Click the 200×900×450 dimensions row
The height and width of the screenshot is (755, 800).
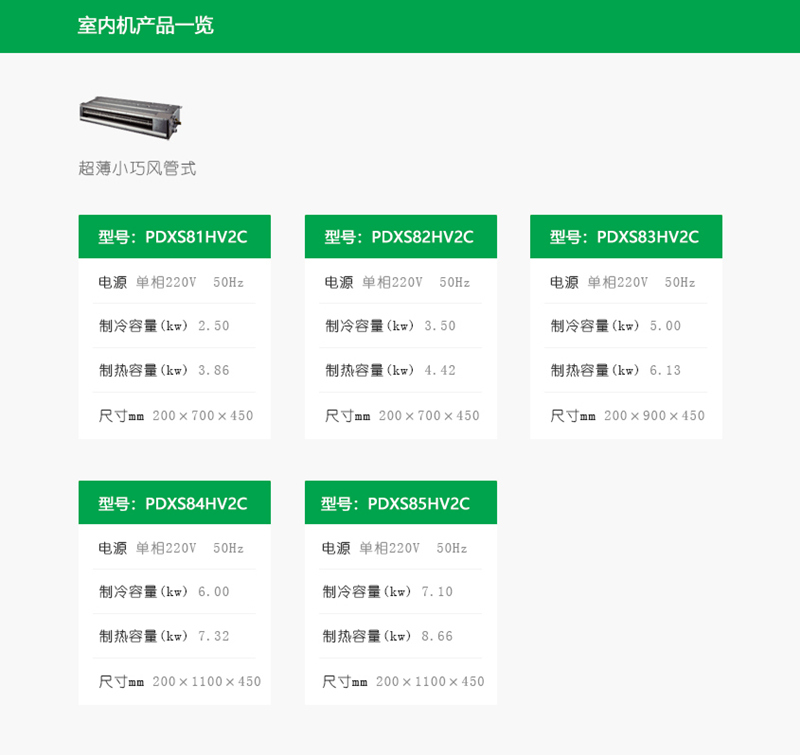point(627,415)
